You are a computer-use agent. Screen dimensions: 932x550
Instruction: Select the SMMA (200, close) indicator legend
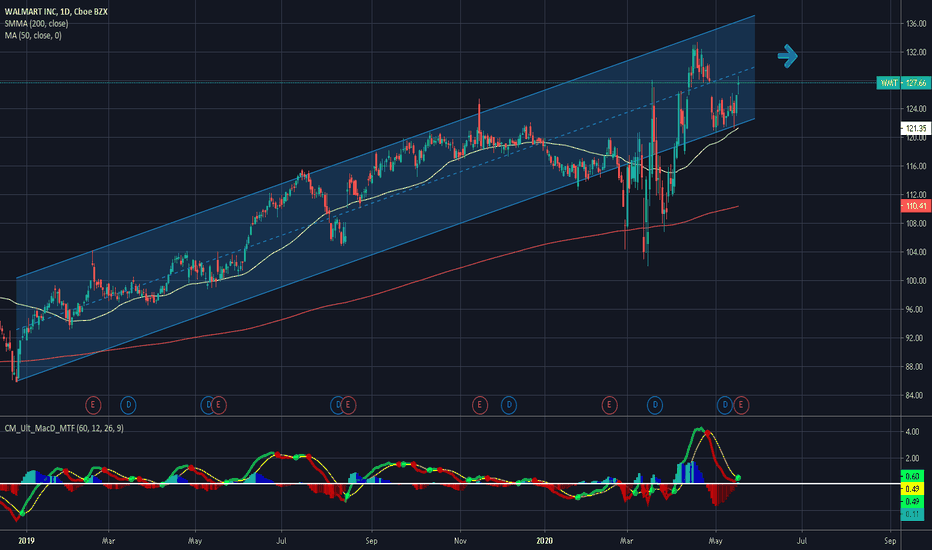pyautogui.click(x=36, y=24)
